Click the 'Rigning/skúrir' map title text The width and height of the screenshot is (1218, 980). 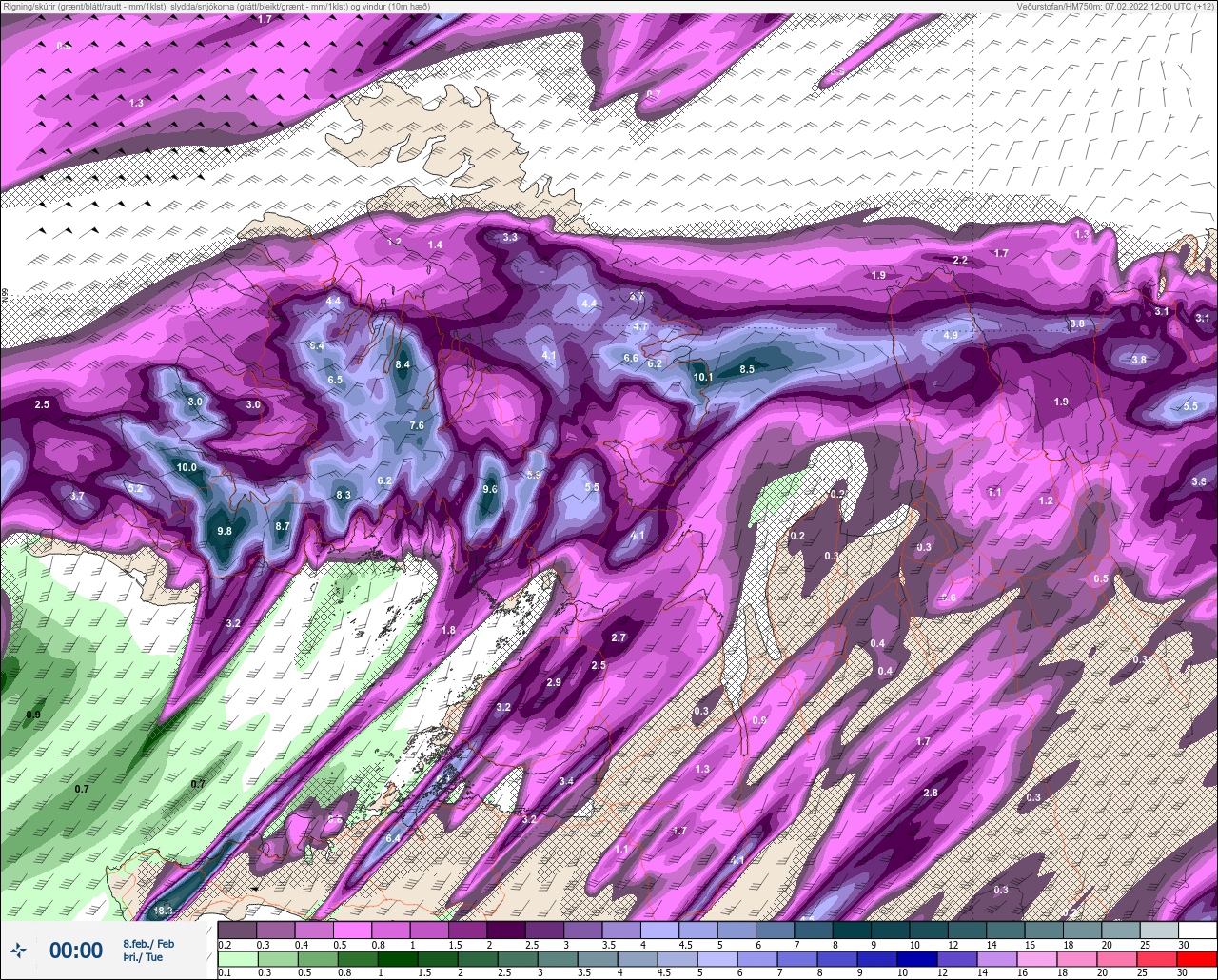coord(216,7)
